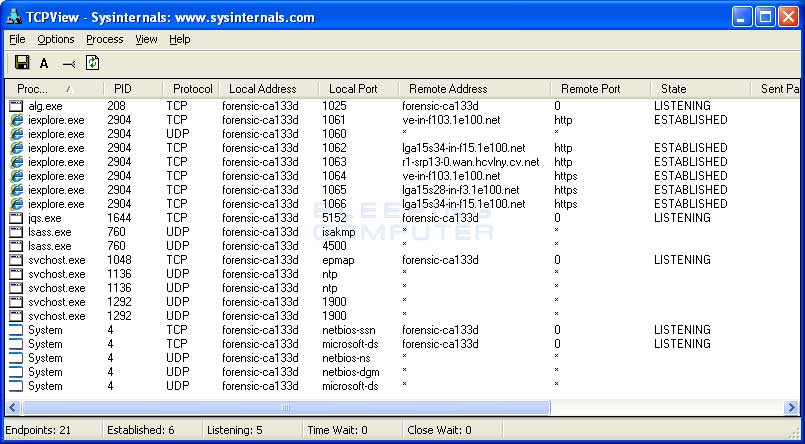
Task: Click iexplore.exe icon on local port 1060 row
Action: [16, 134]
